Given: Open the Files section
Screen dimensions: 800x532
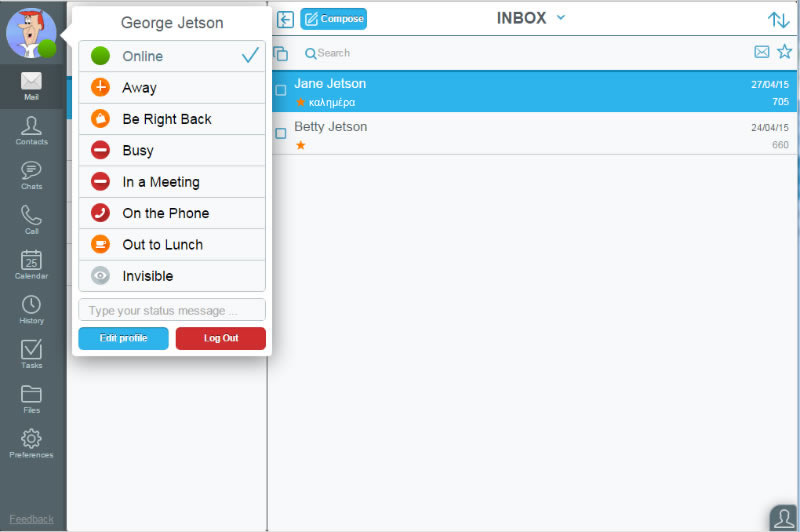Looking at the screenshot, I should 31,398.
